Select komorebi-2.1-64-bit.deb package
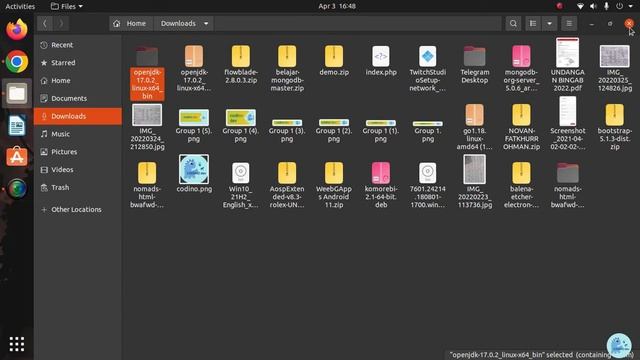 pyautogui.click(x=381, y=185)
